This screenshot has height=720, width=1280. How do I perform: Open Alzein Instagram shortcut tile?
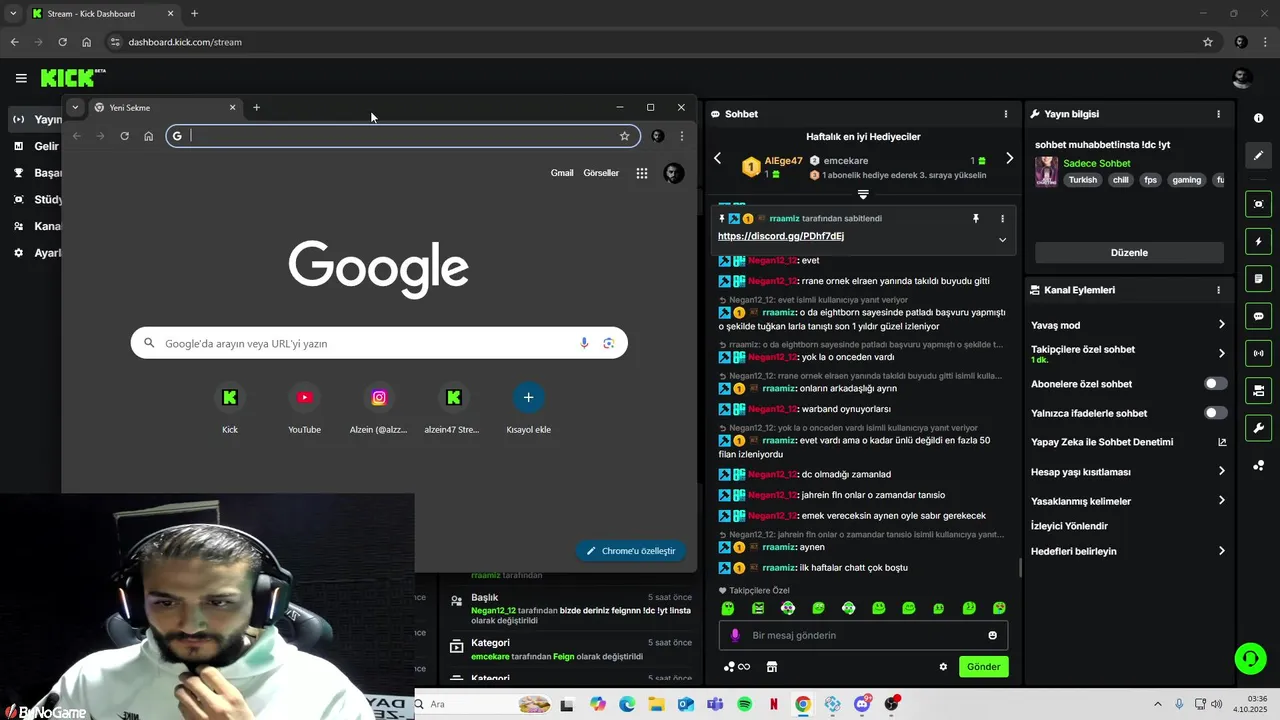click(379, 408)
